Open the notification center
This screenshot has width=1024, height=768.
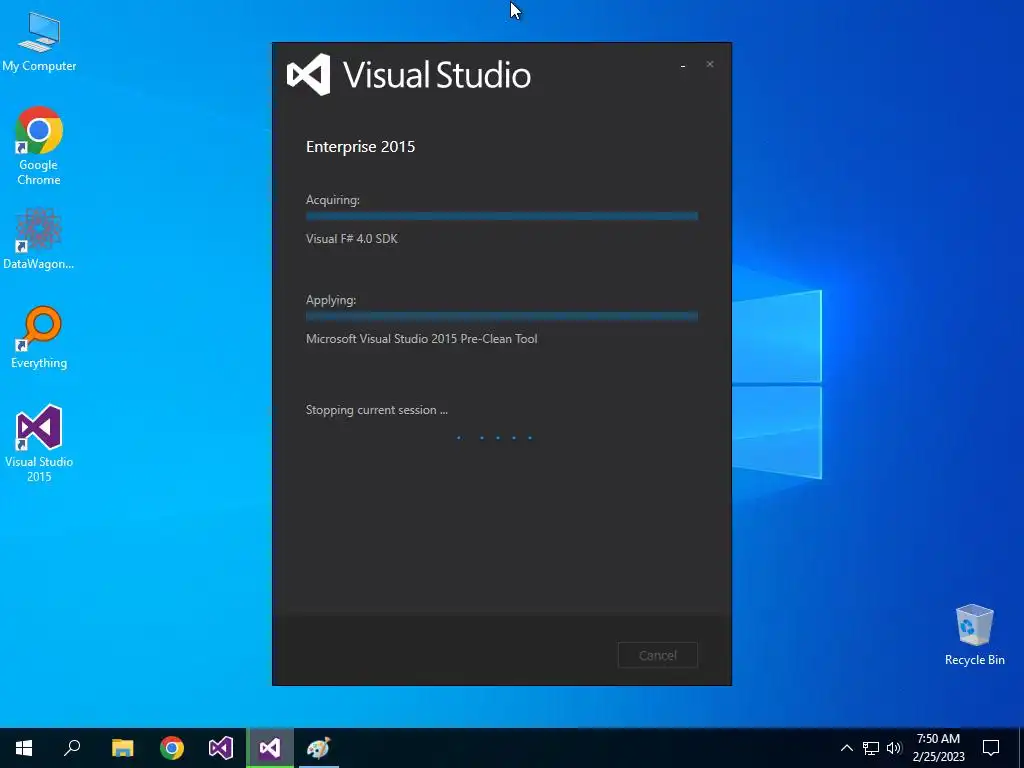[991, 748]
